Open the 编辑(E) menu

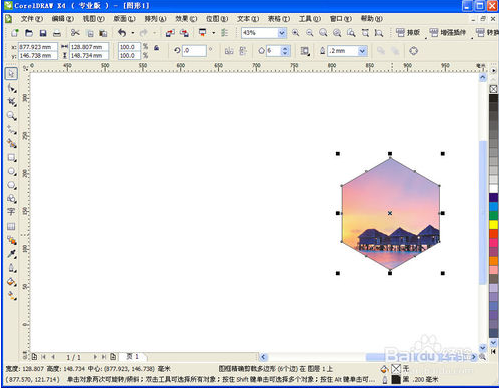tap(63, 19)
